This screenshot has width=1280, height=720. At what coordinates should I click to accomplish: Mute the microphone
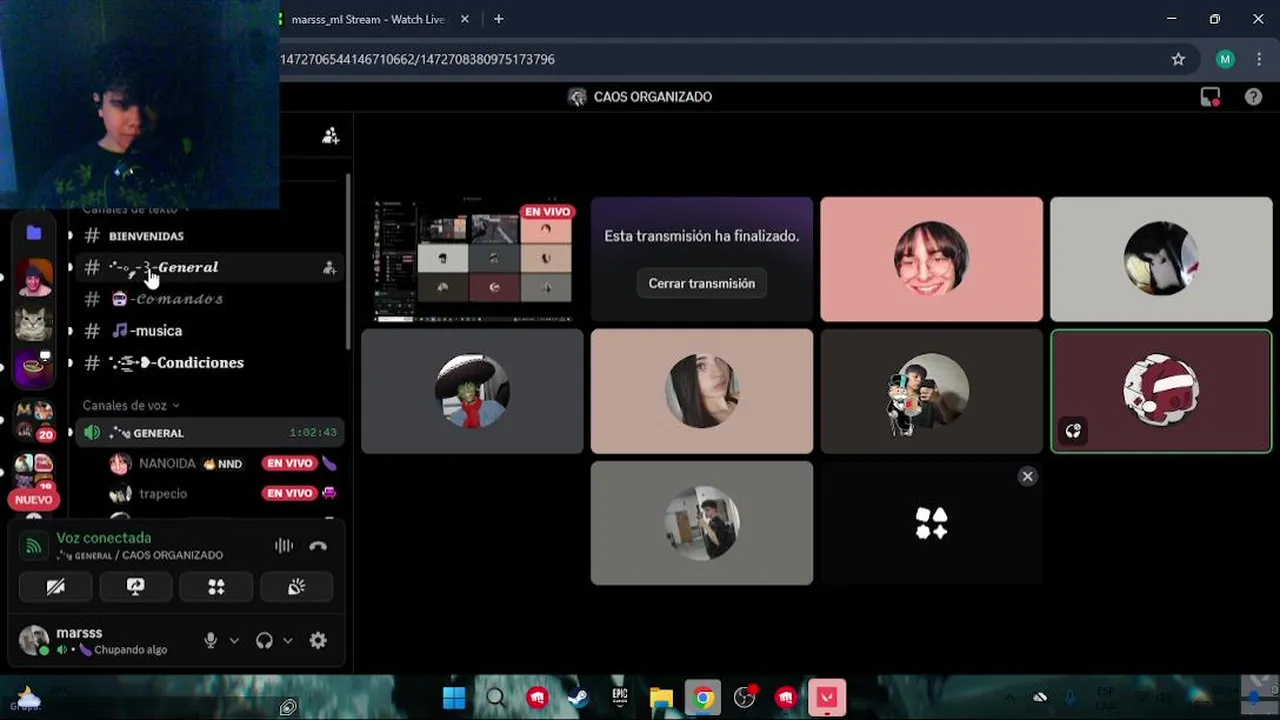210,641
